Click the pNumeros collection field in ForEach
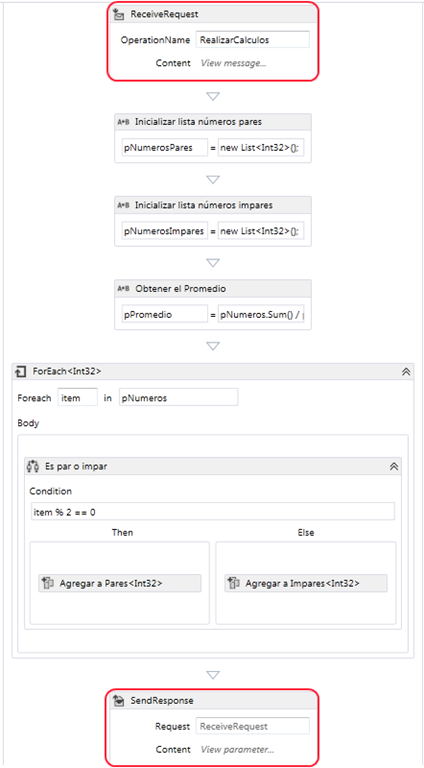This screenshot has height=768, width=424. pos(179,398)
